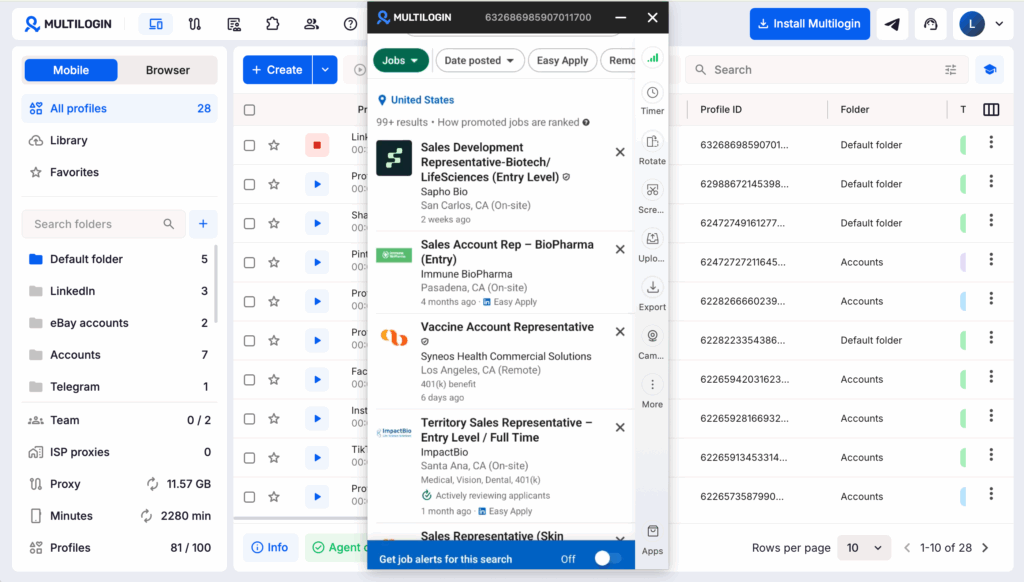
Task: Open the support headset icon
Action: (x=931, y=24)
